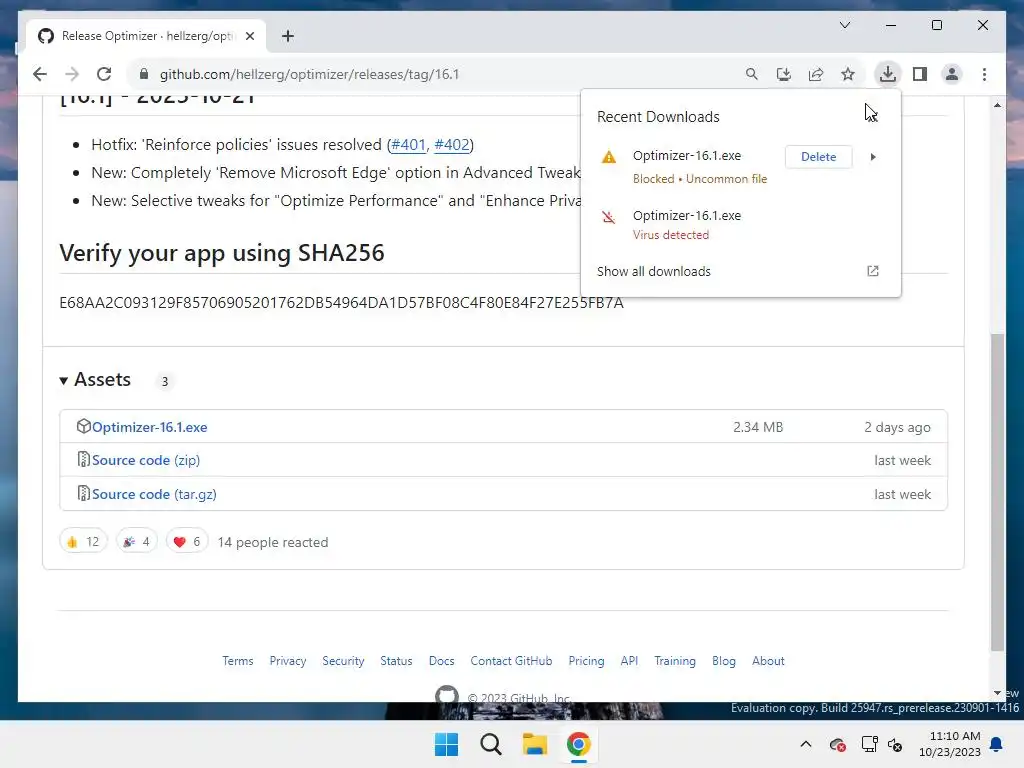The image size is (1024, 768).
Task: Share this page via share icon
Action: pos(816,74)
